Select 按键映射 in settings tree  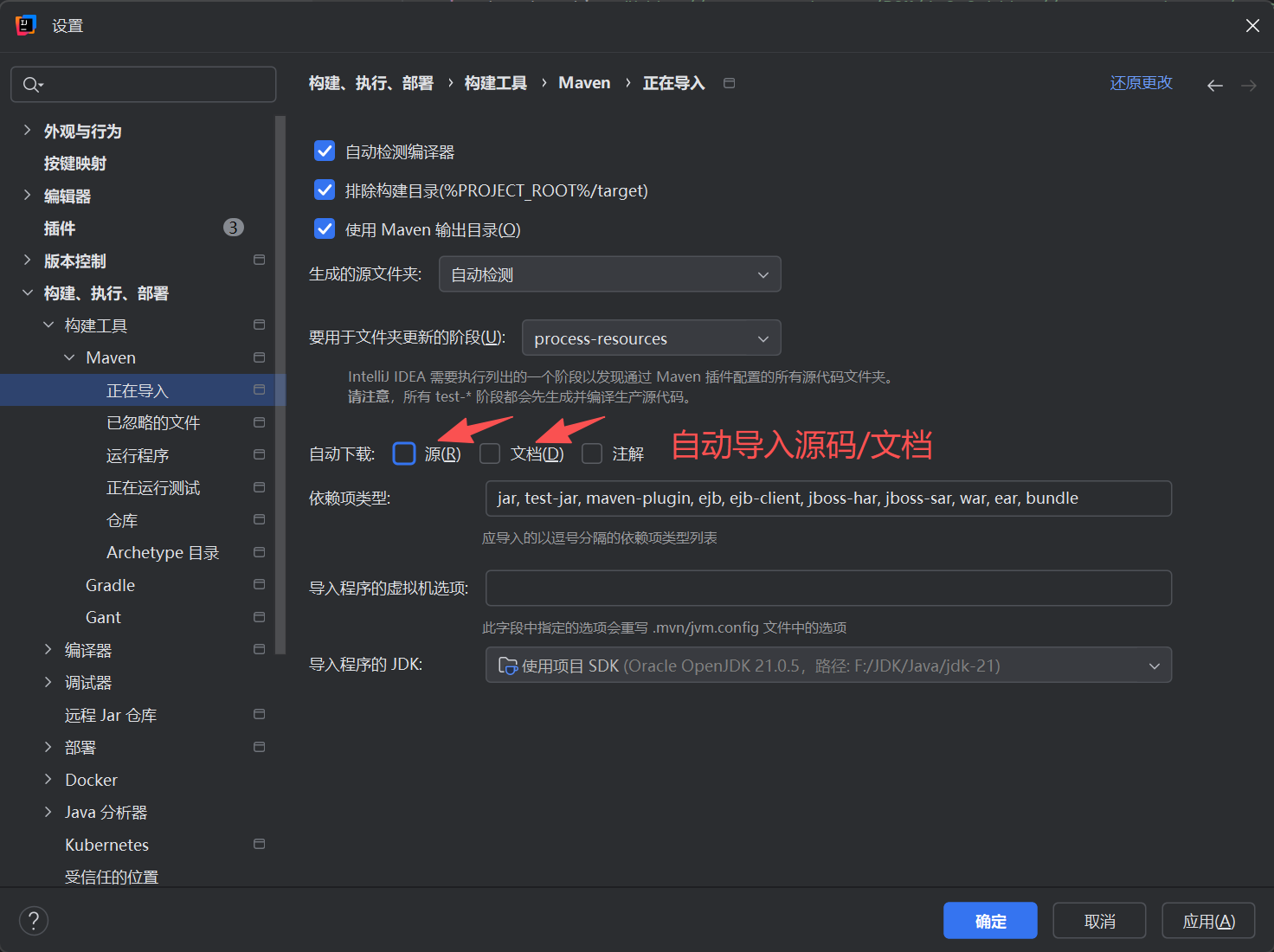75,164
